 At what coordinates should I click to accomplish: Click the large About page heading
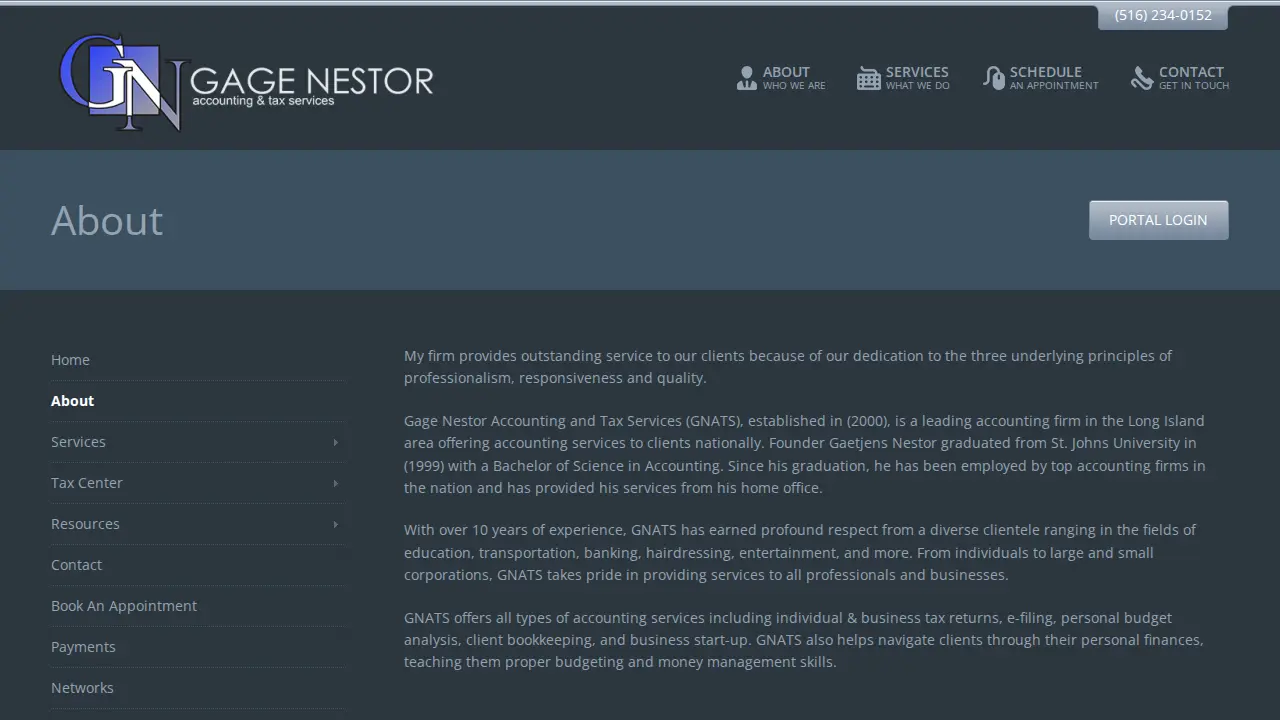(x=107, y=220)
